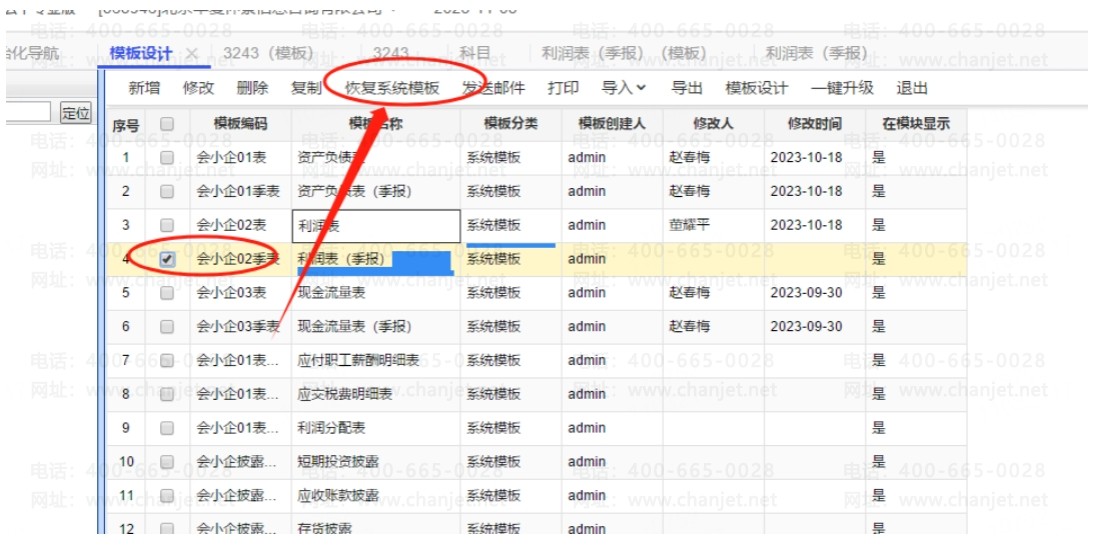
Task: Click 复制 in the toolbar
Action: [x=306, y=88]
